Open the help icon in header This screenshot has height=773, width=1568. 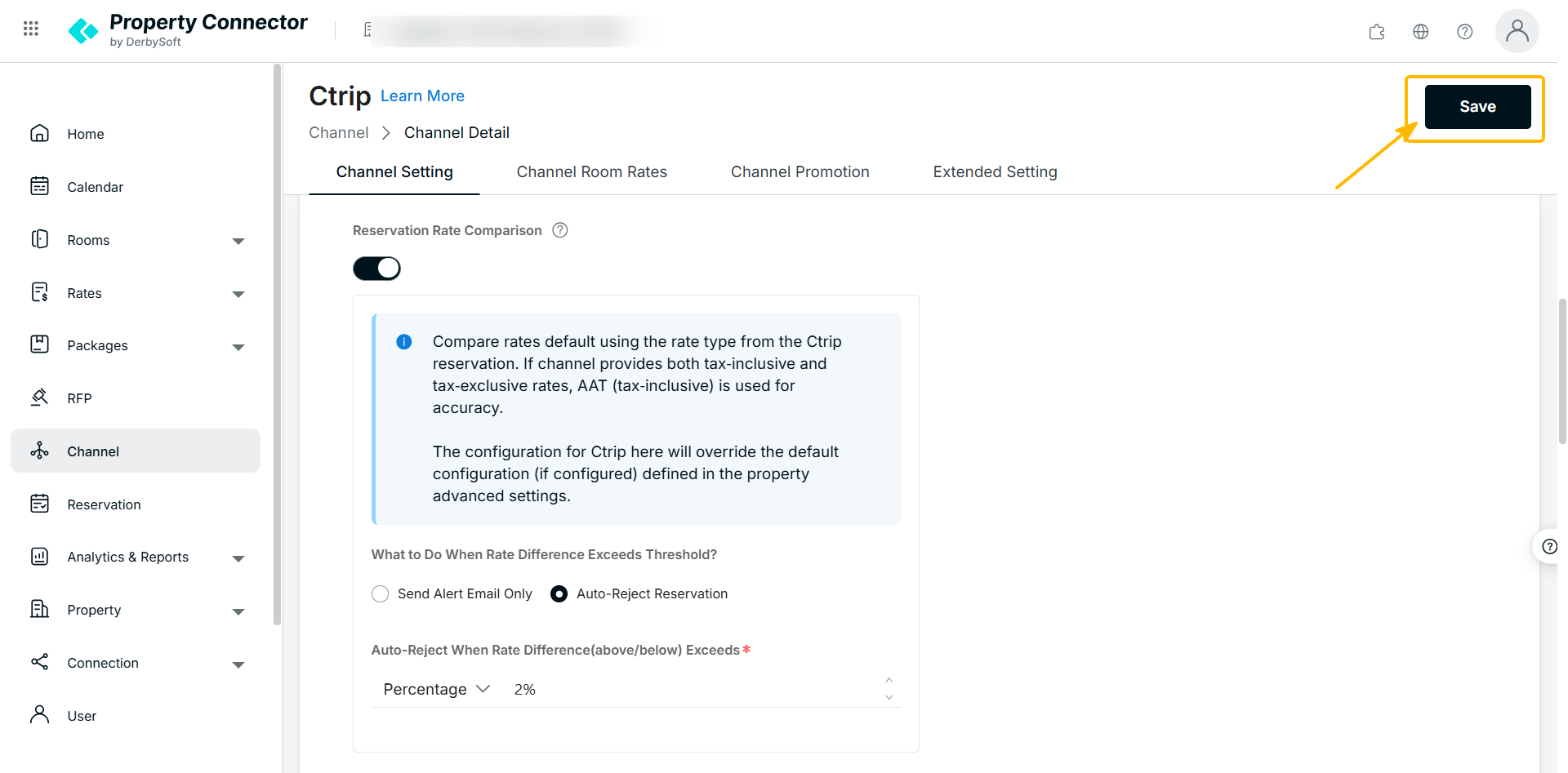(x=1465, y=32)
